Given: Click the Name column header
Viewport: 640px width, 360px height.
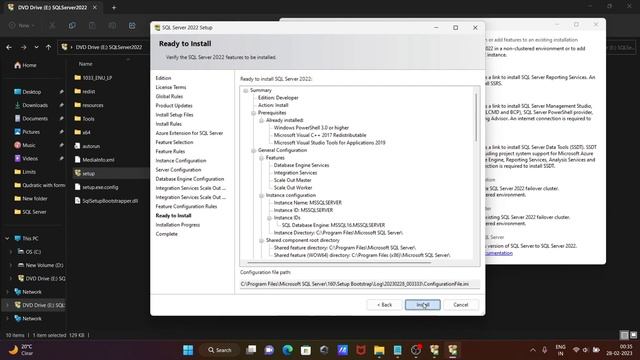Looking at the screenshot, I should click(x=85, y=64).
